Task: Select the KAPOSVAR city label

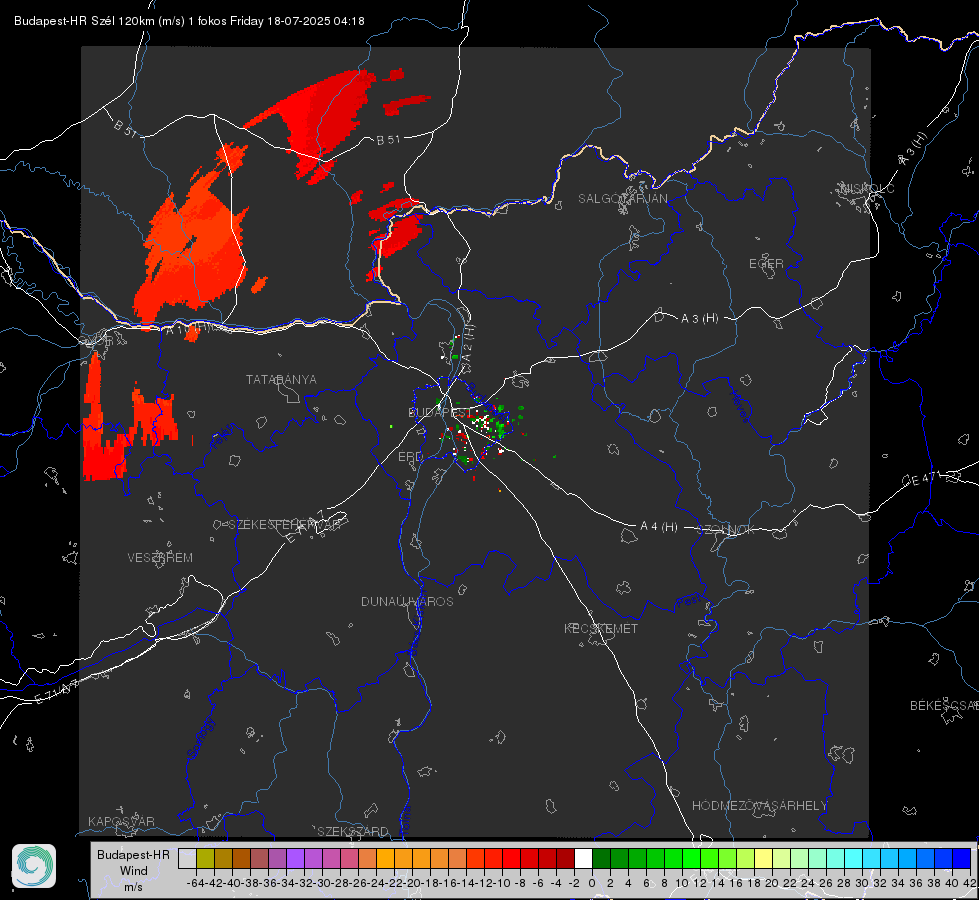Action: coord(121,821)
